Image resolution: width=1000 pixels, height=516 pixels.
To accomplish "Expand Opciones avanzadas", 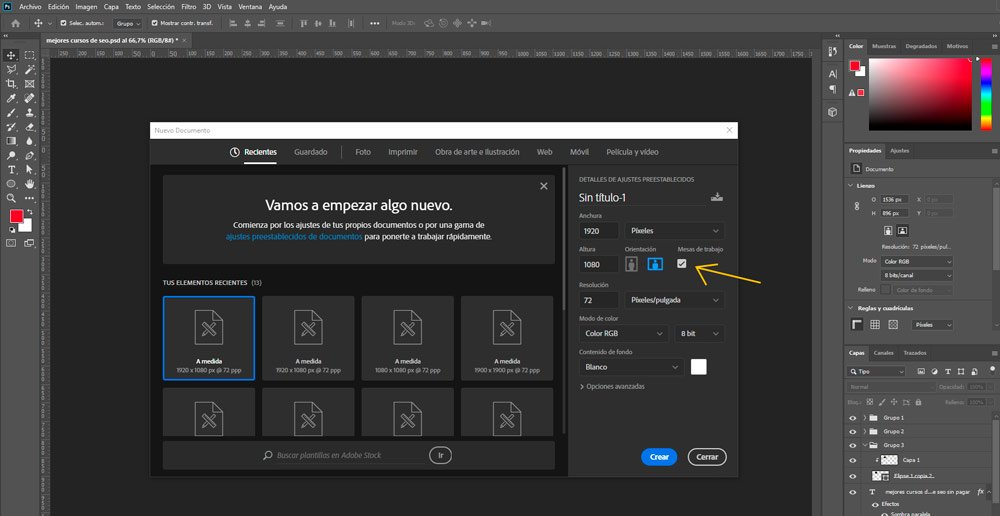I will [612, 387].
